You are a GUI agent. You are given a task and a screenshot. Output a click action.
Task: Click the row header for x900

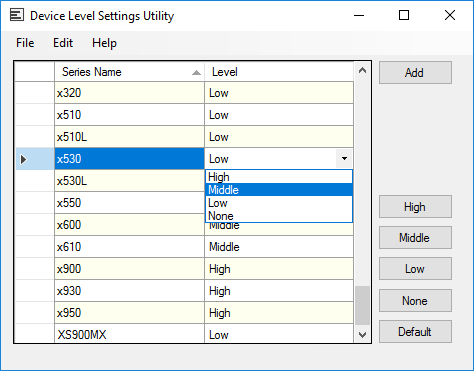[x=35, y=269]
